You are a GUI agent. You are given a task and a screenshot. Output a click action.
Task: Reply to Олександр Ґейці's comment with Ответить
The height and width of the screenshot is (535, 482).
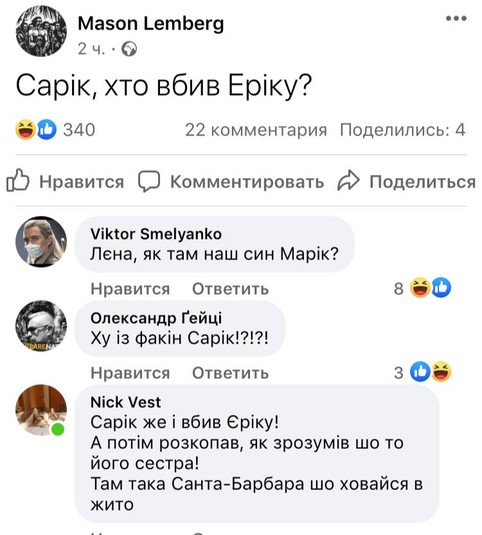pyautogui.click(x=230, y=373)
